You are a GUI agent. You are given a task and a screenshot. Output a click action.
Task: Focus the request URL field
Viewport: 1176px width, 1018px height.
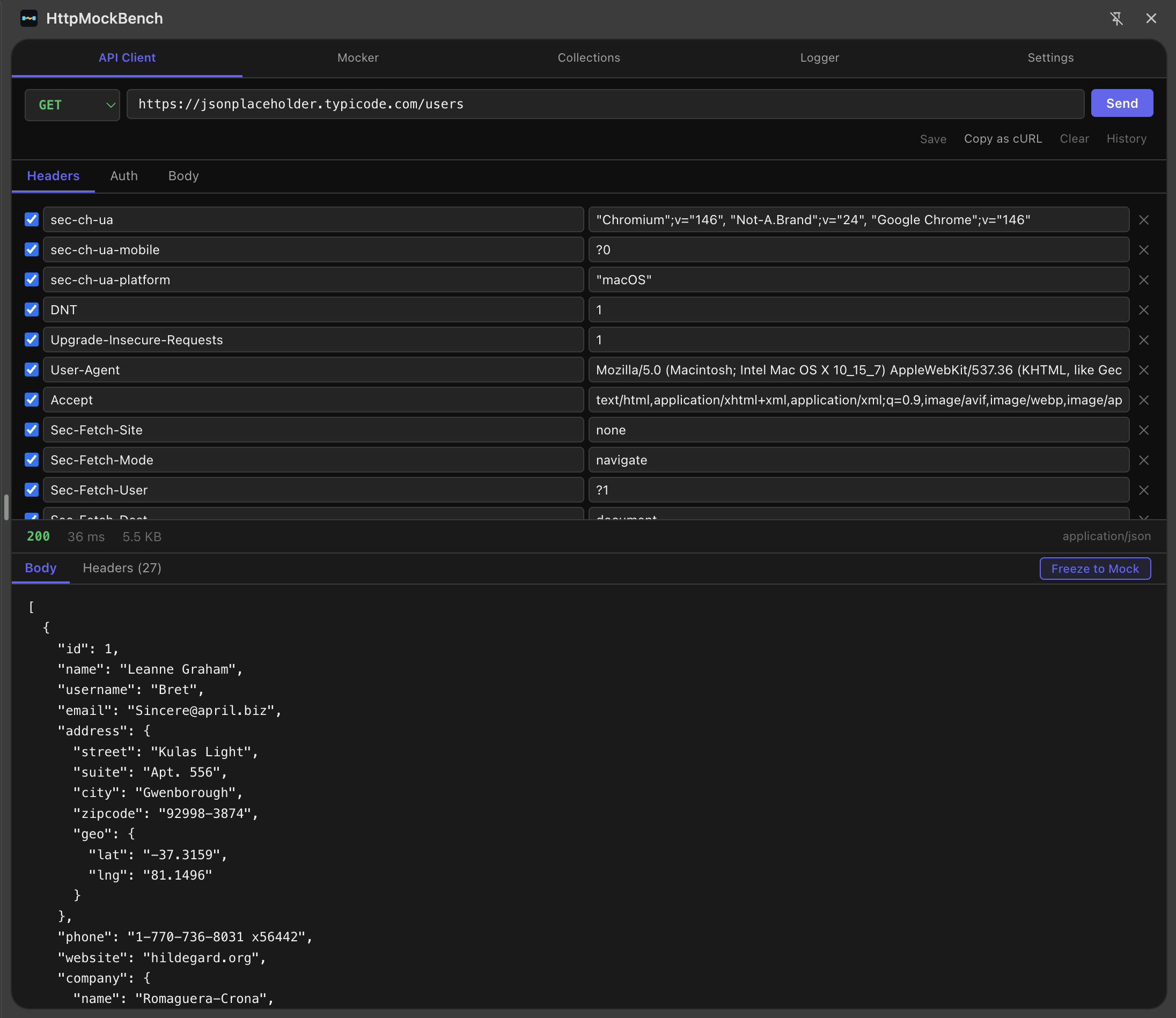coord(606,104)
